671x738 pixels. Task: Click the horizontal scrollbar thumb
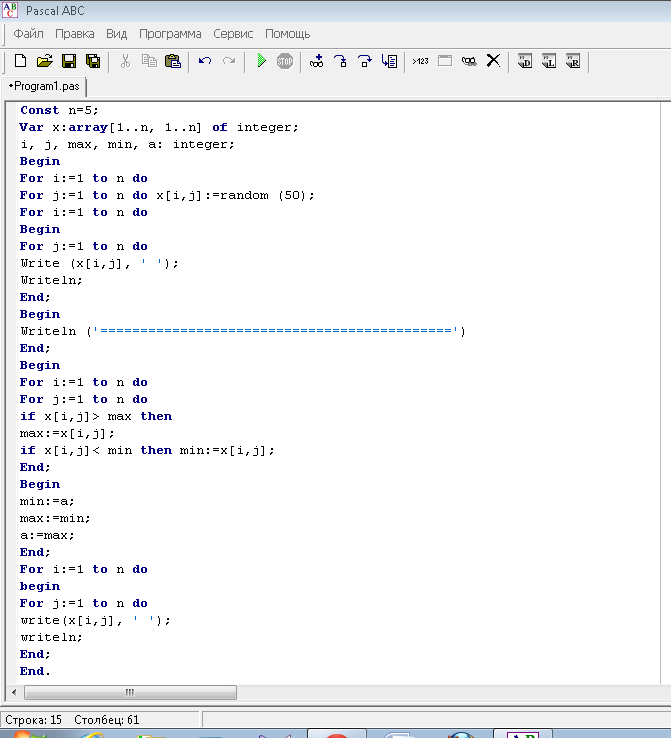pos(130,692)
